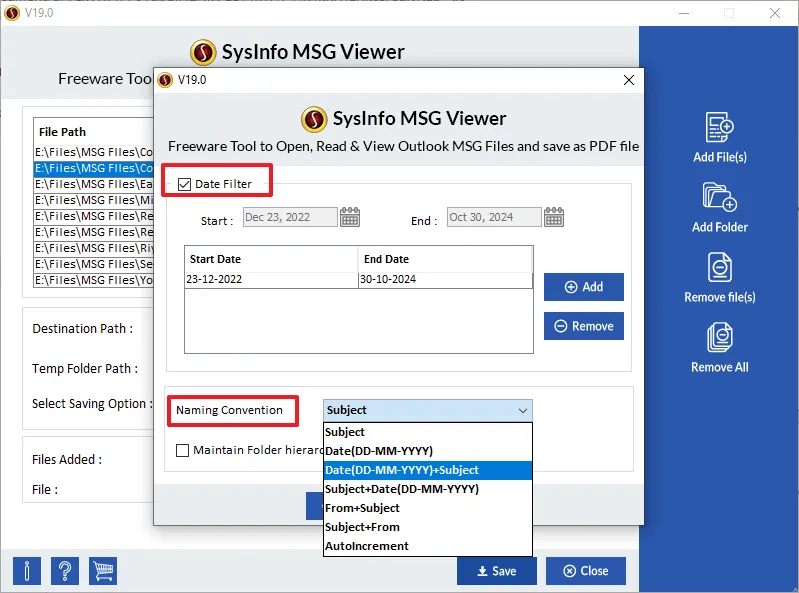This screenshot has width=799, height=593.
Task: Uncheck the Date Filter checkbox
Action: (184, 183)
